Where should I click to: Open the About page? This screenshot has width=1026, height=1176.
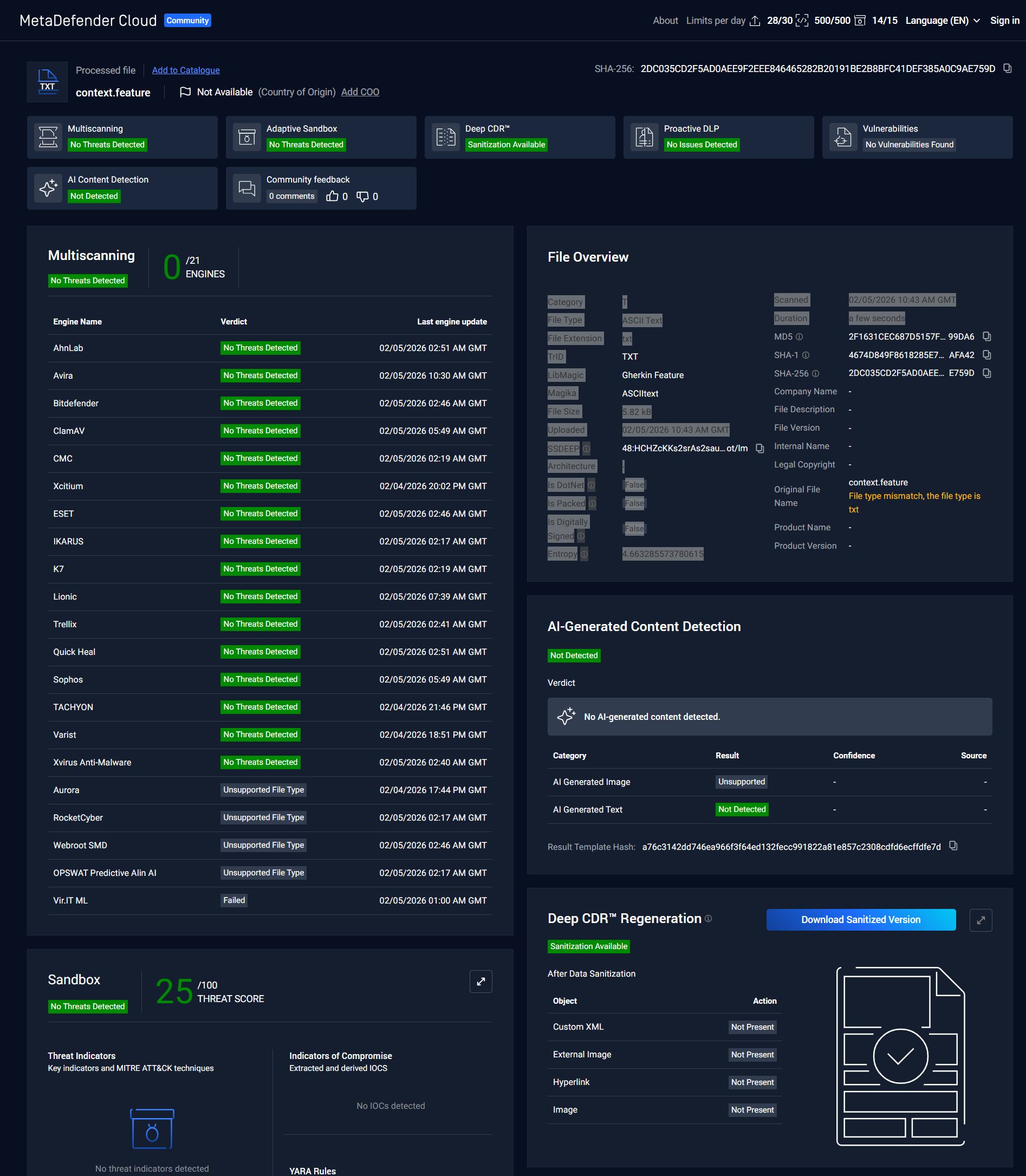tap(665, 21)
